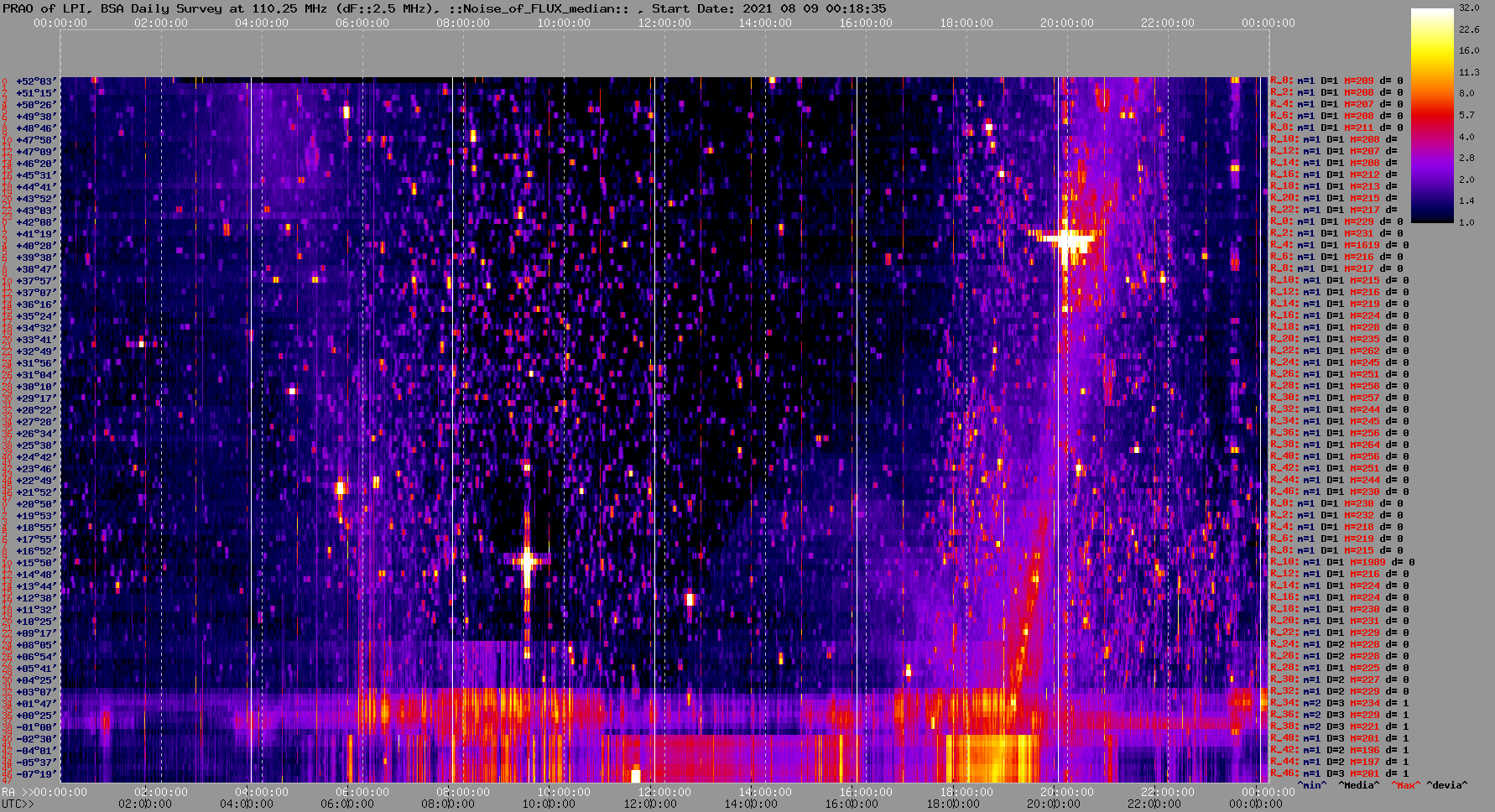
Task: Click the +15°50' declination label
Action: tap(36, 563)
